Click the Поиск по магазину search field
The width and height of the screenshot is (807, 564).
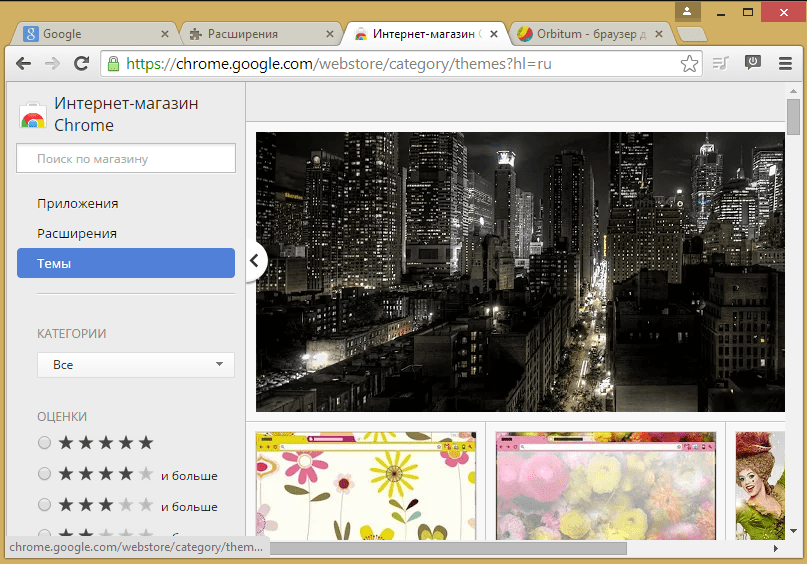click(x=126, y=158)
